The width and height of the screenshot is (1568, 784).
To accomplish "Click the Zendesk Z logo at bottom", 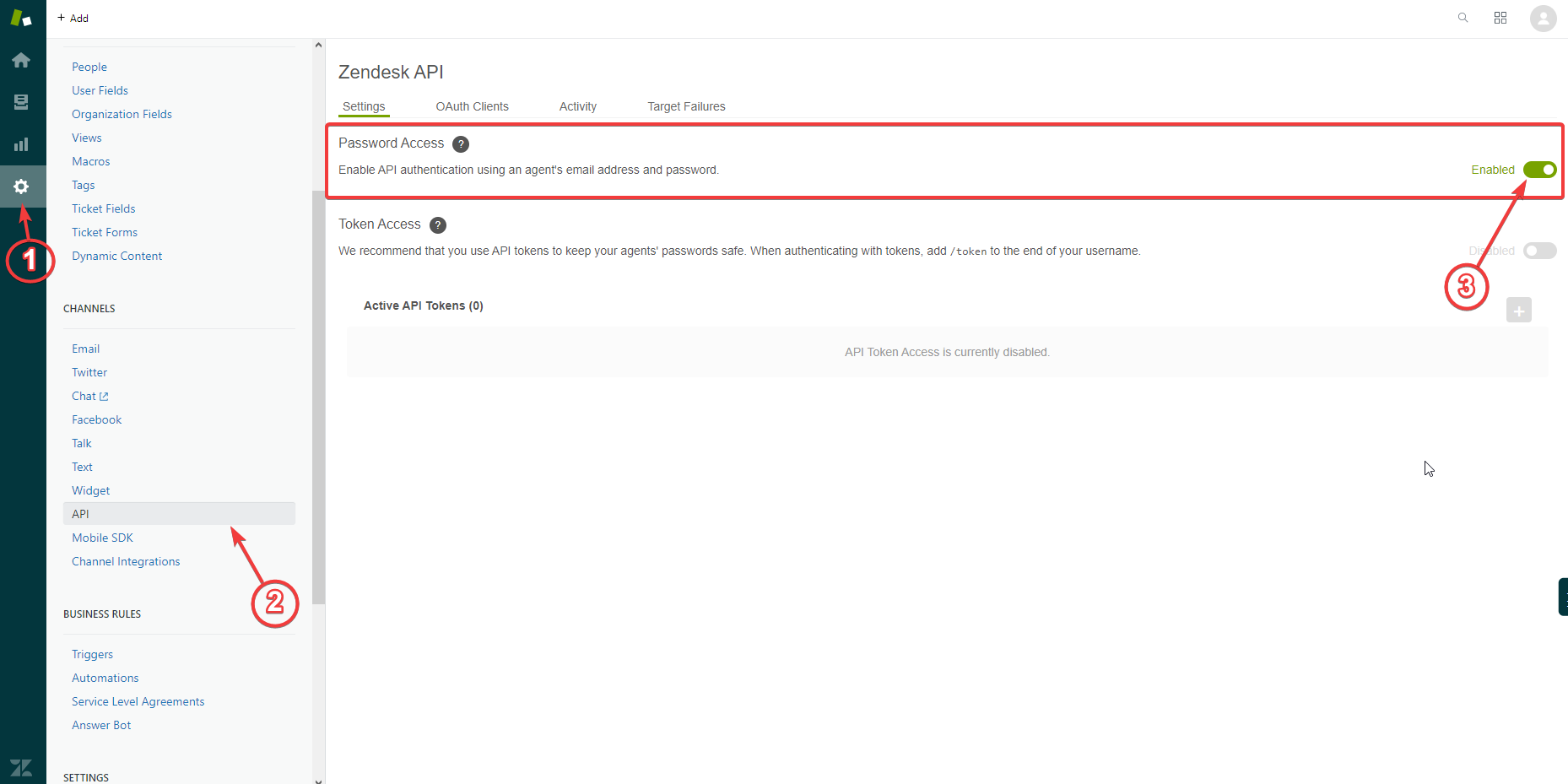I will tap(21, 767).
